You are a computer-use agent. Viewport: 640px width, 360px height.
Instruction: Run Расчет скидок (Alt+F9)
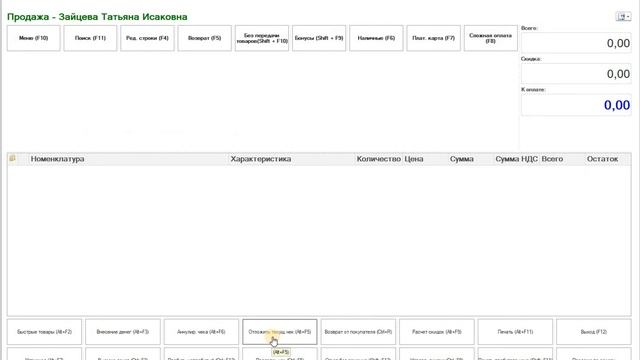pyautogui.click(x=437, y=332)
